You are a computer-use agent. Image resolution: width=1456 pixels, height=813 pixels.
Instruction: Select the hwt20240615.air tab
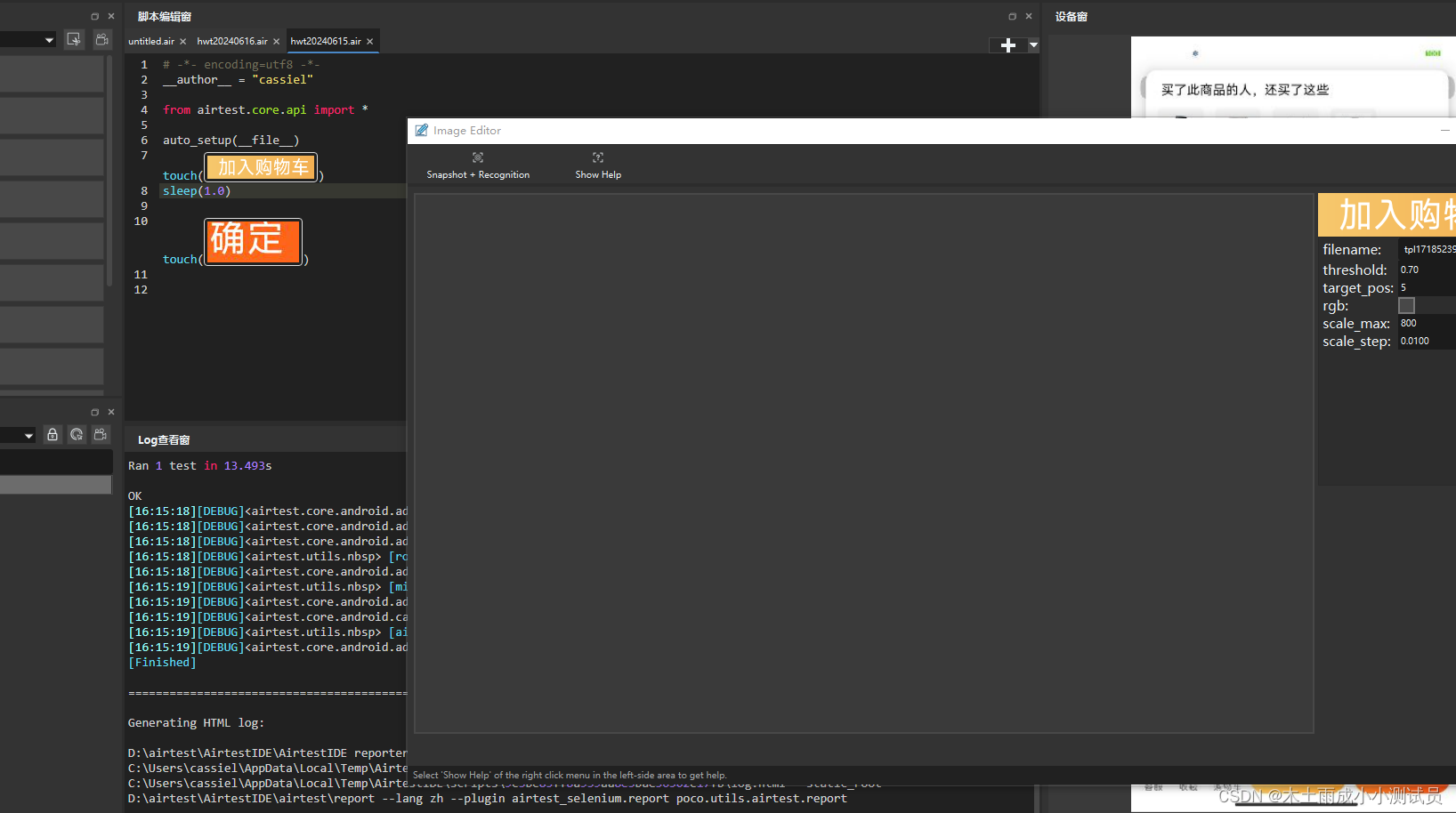coord(326,41)
